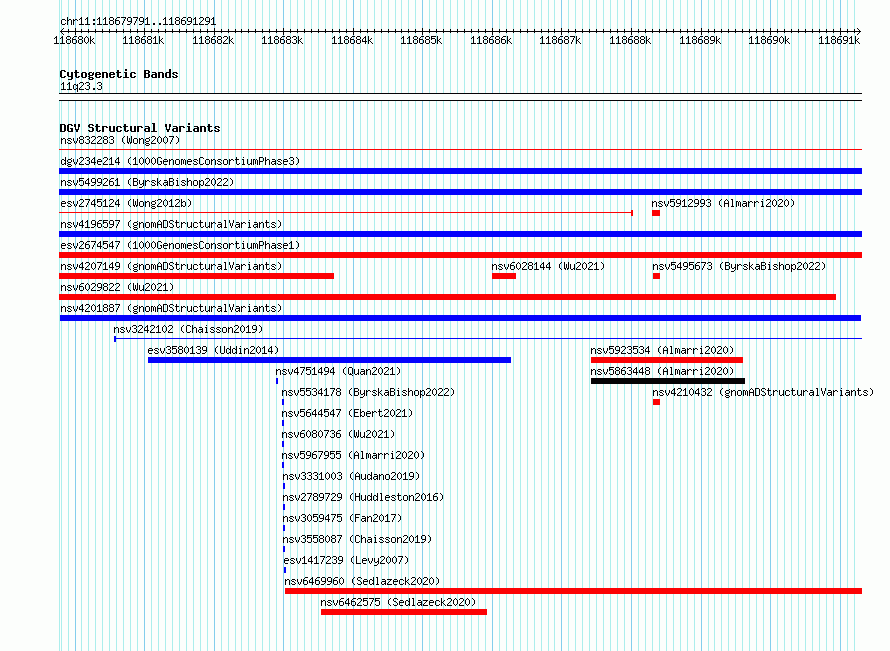Viewport: 890px width, 651px height.
Task: Click the 118682k ruler position
Action: click(213, 40)
